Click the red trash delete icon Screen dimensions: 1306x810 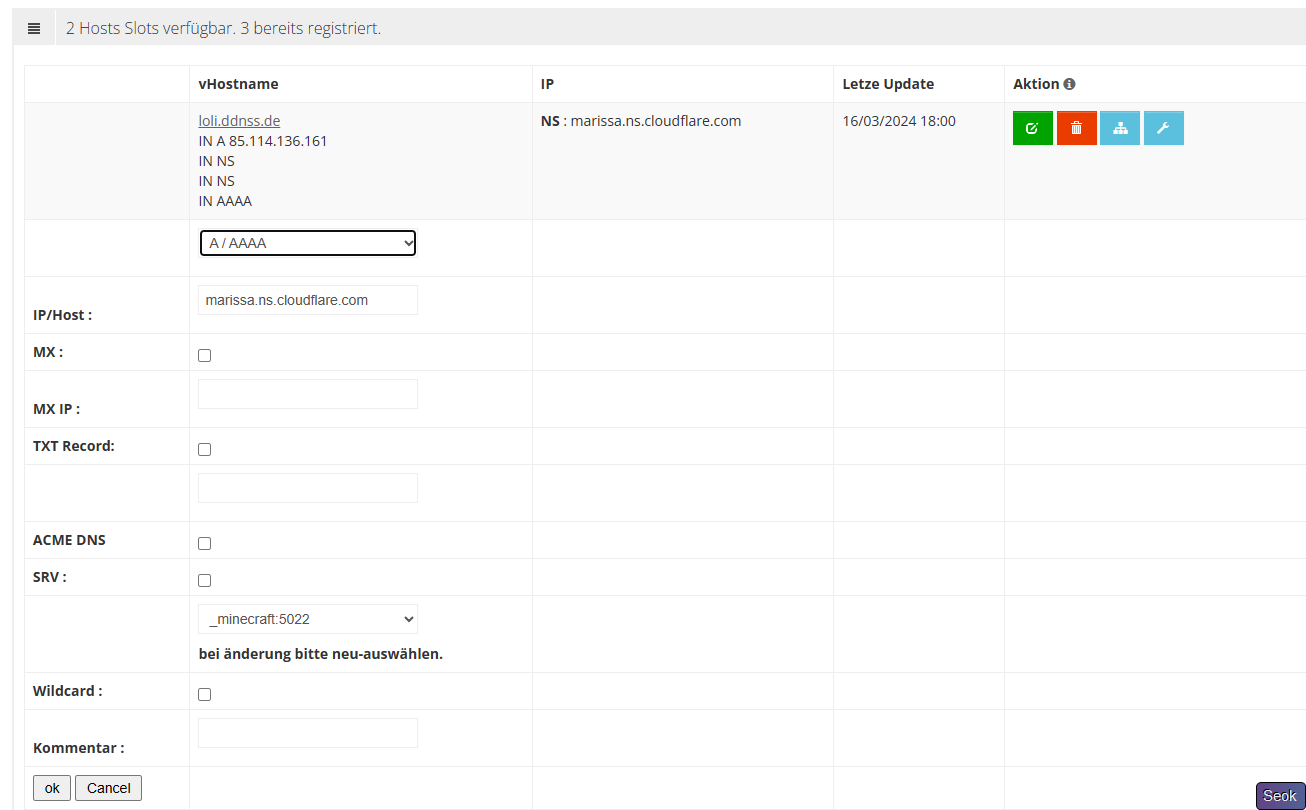[x=1076, y=128]
